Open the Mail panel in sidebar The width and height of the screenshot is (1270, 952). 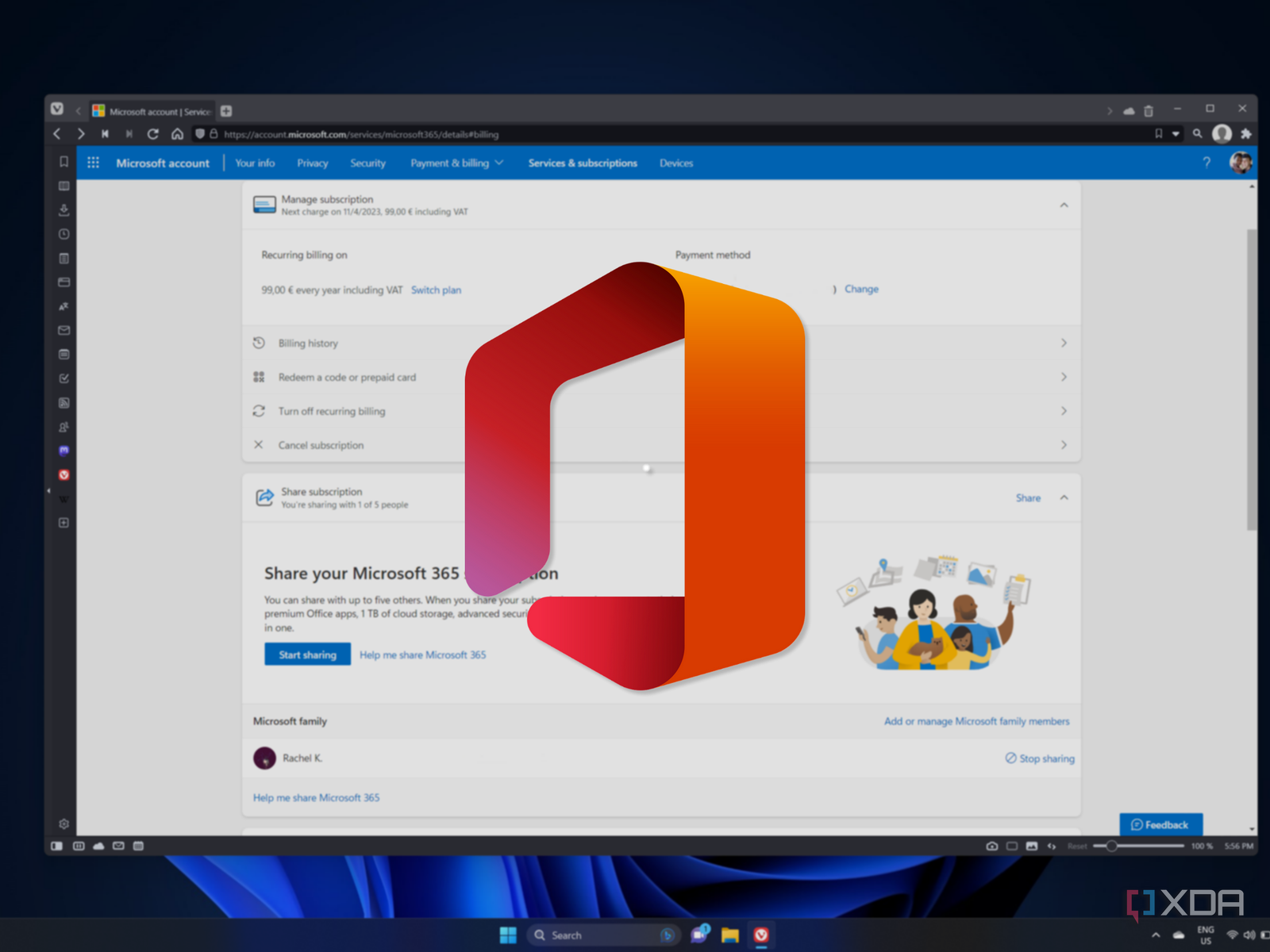click(64, 330)
